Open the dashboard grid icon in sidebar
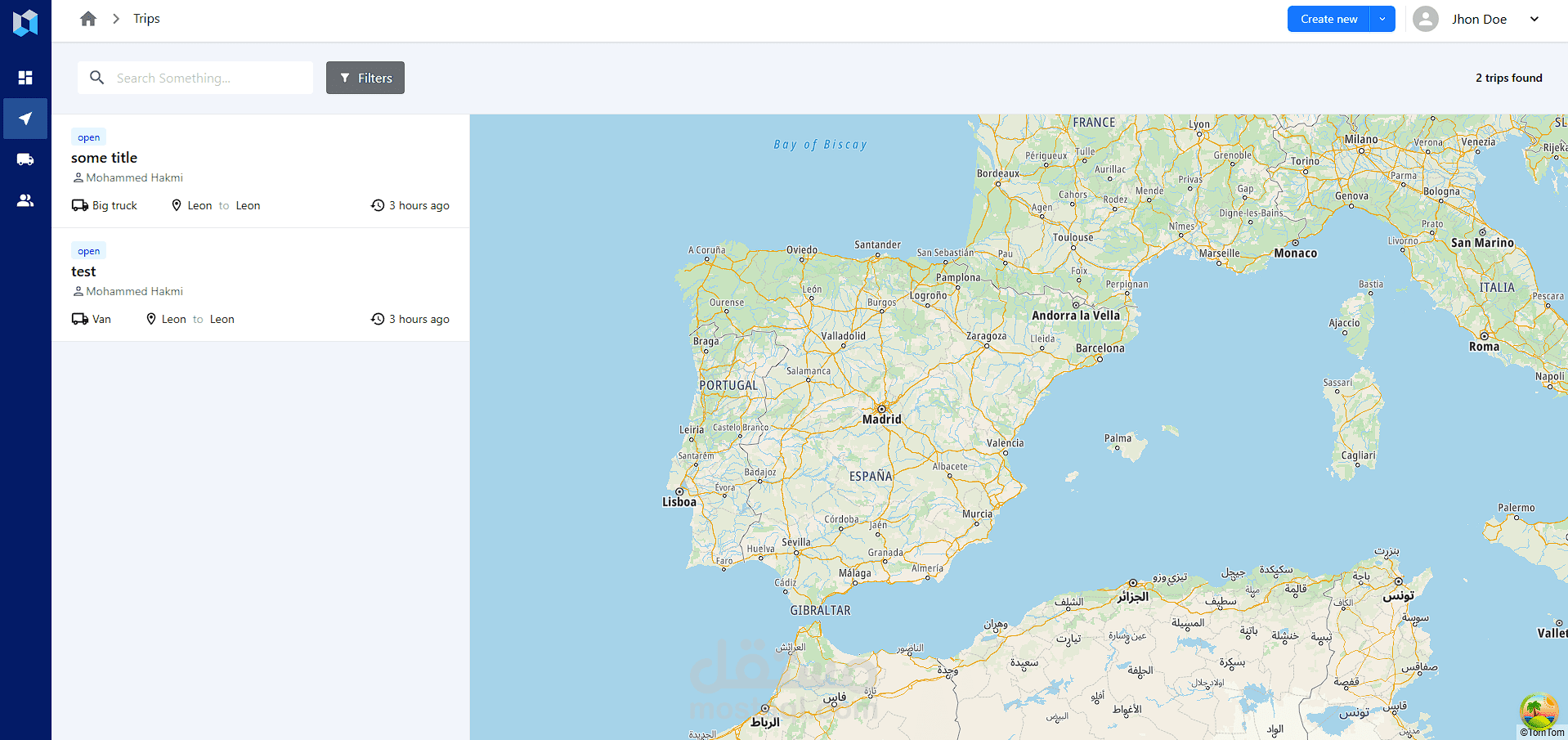 pyautogui.click(x=25, y=78)
